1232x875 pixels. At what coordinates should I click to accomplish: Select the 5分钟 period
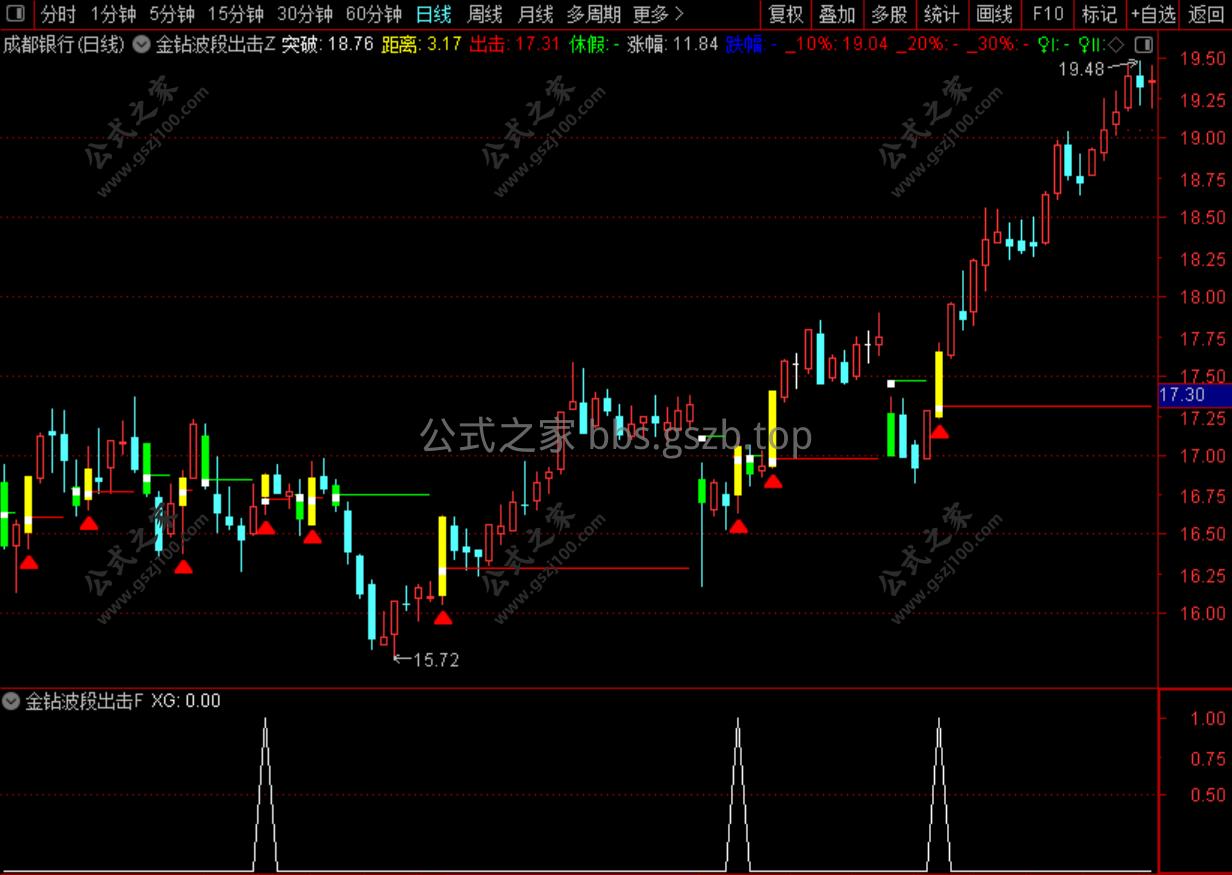pyautogui.click(x=173, y=14)
